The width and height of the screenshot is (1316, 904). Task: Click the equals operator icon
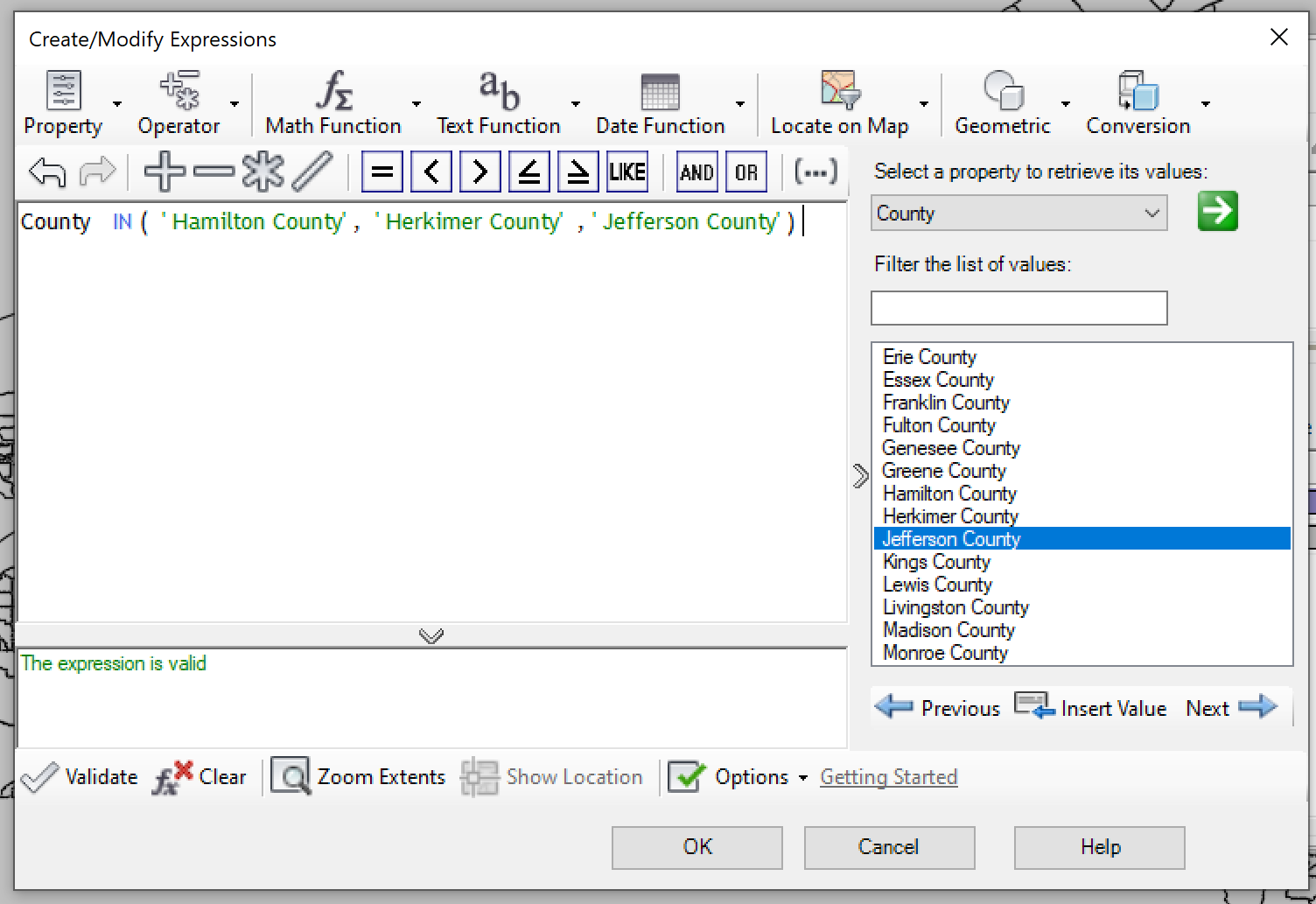click(x=381, y=172)
